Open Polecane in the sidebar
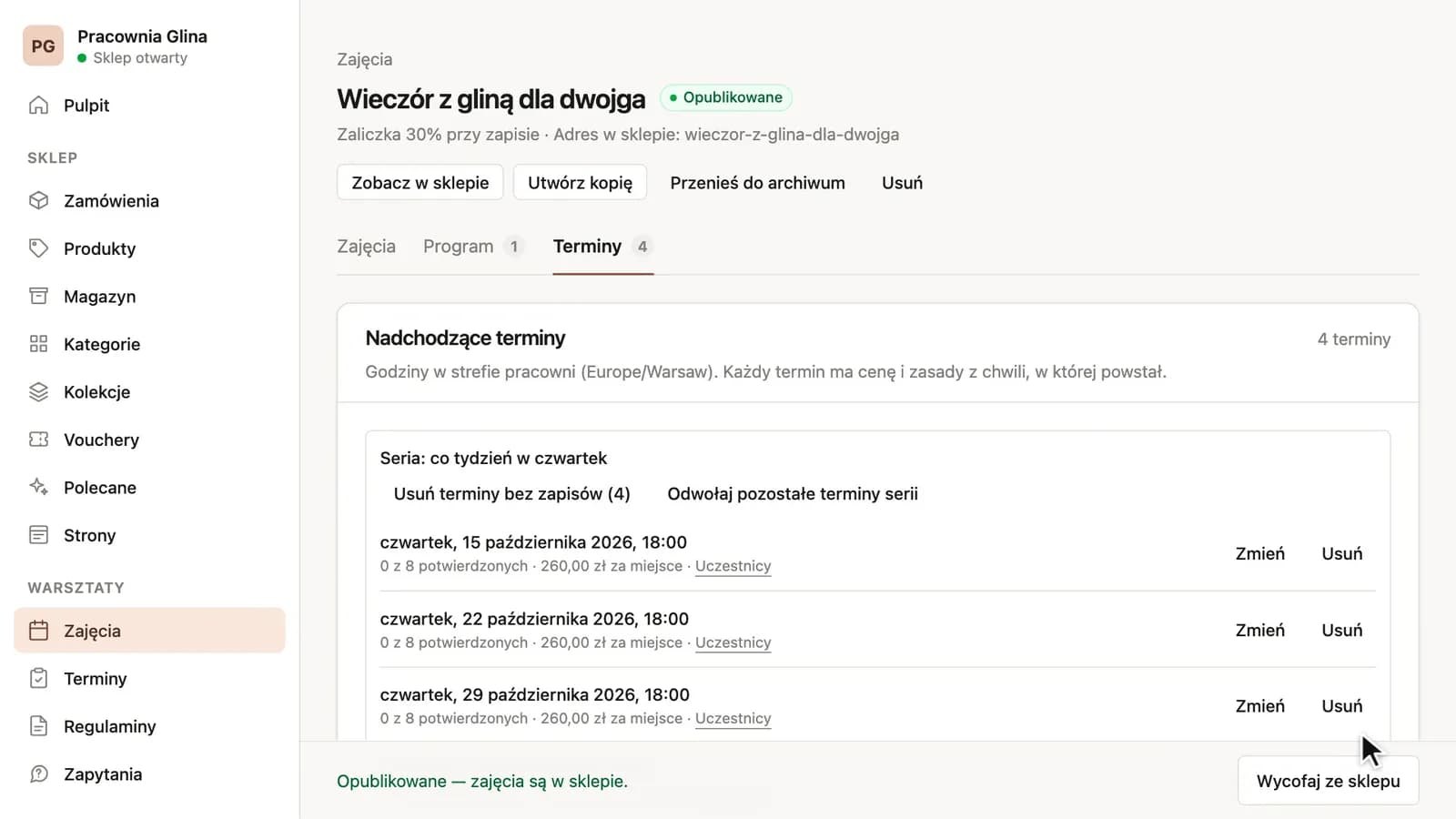This screenshot has width=1456, height=819. pos(149,488)
